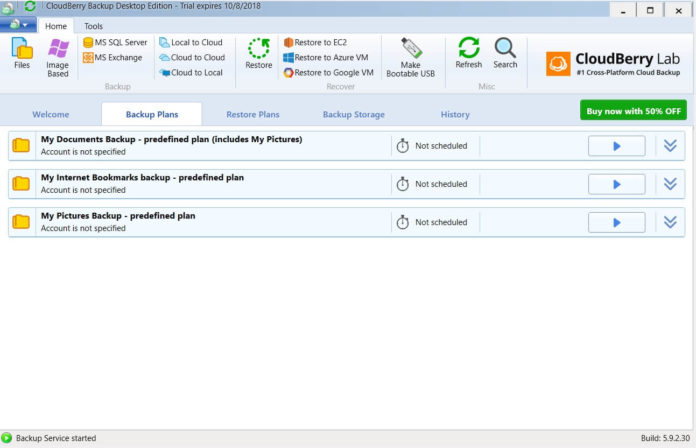The height and width of the screenshot is (448, 696).
Task: Open the Welcome tab
Action: [51, 115]
